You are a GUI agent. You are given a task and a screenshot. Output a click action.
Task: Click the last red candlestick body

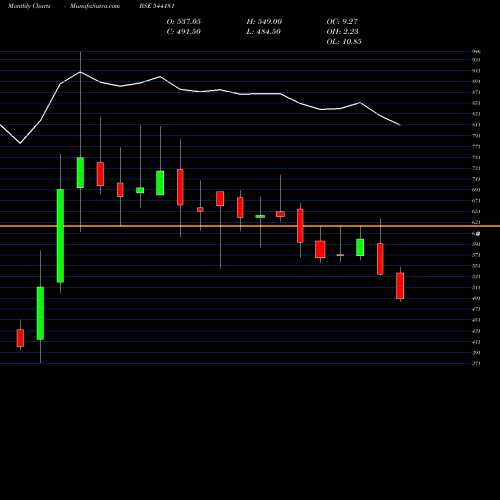click(x=400, y=286)
